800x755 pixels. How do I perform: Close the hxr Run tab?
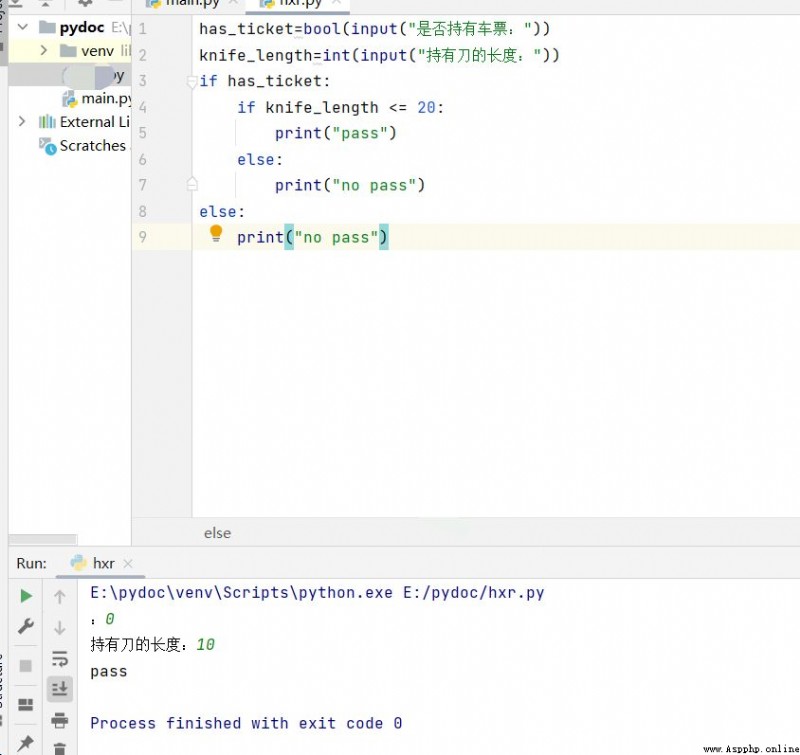tap(128, 563)
